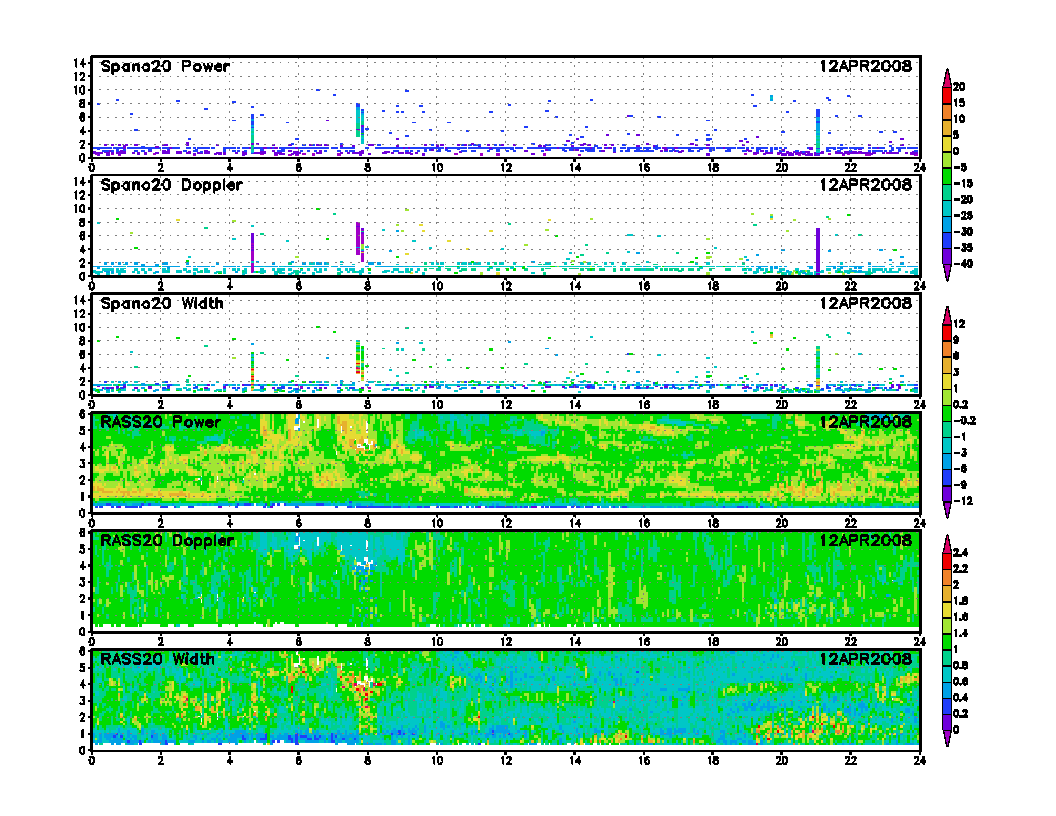The height and width of the screenshot is (816, 1056).
Task: Select the "RASS20 Doppler" panel title
Action: tap(167, 541)
